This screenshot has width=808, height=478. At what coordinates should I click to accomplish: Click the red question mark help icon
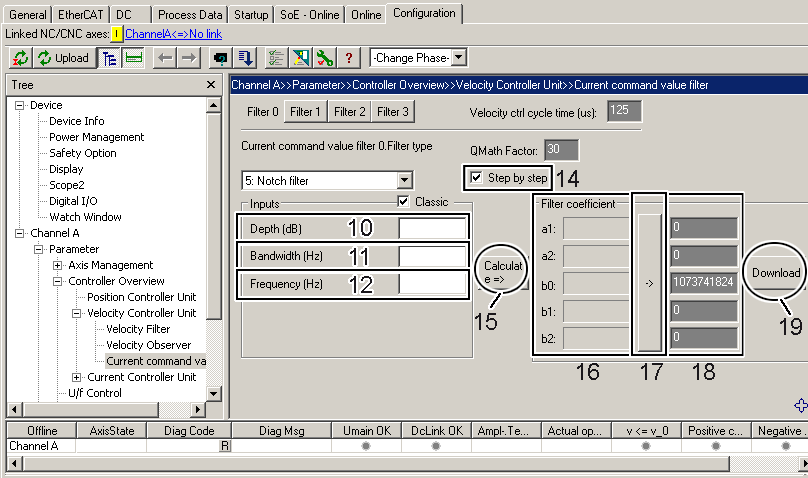point(349,58)
